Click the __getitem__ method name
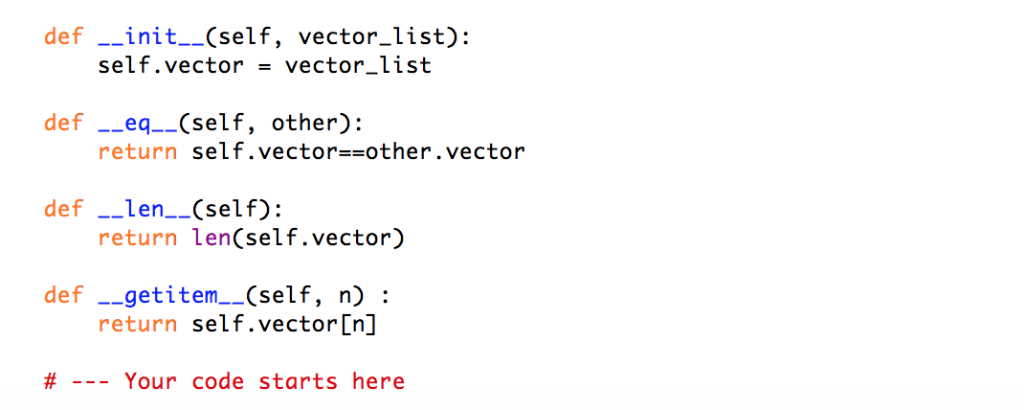The width and height of the screenshot is (1024, 410). pos(170,296)
